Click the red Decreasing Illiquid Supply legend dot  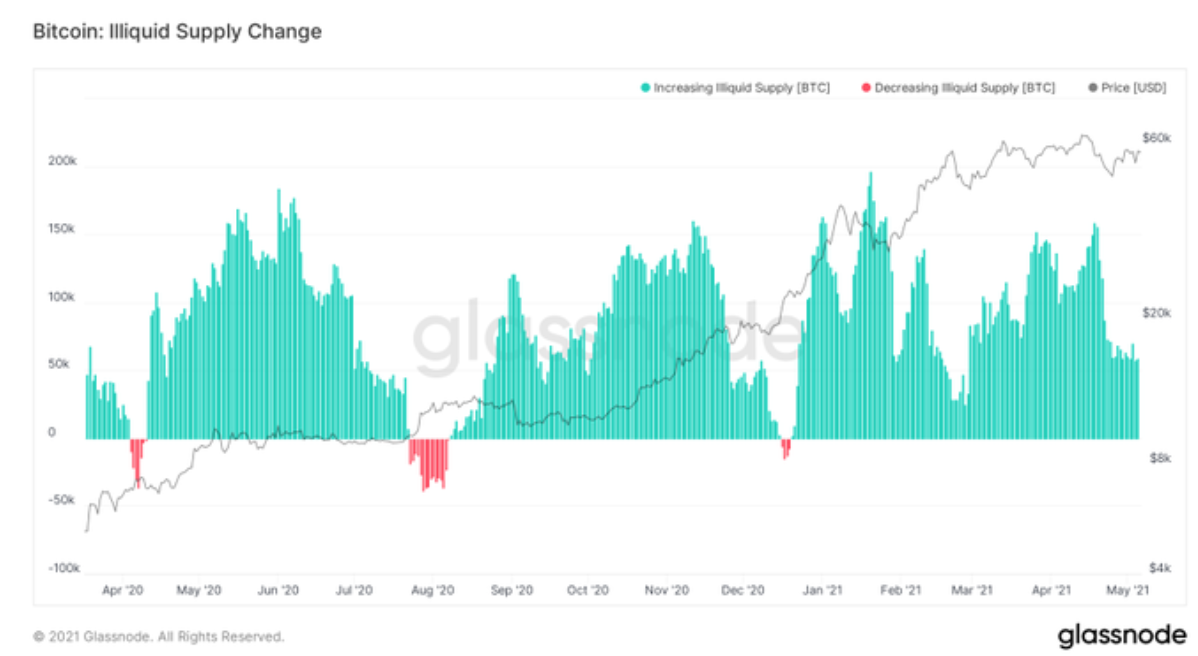tap(866, 88)
